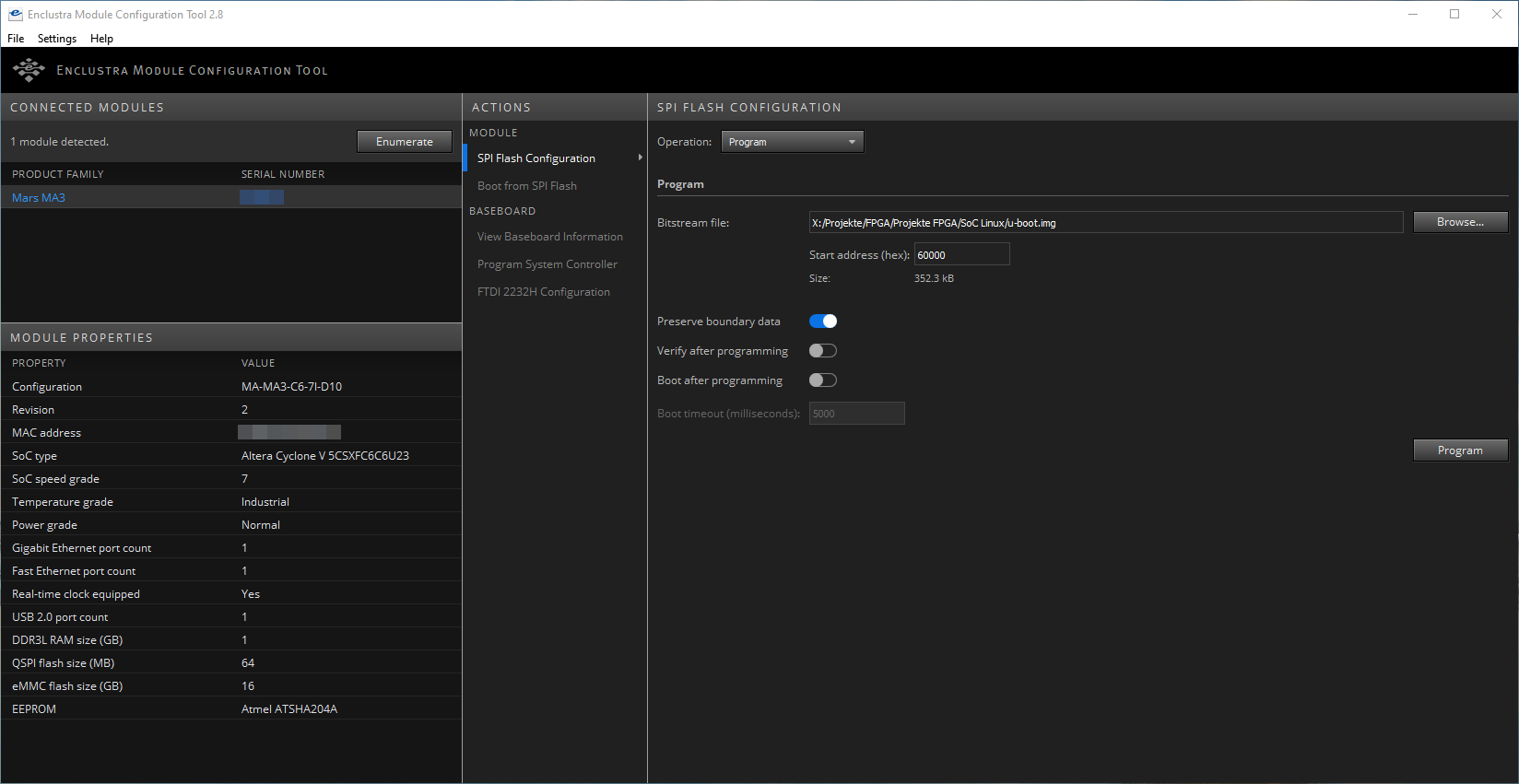Click the 352.3 kB size value
This screenshot has height=784, width=1519.
coord(934,278)
